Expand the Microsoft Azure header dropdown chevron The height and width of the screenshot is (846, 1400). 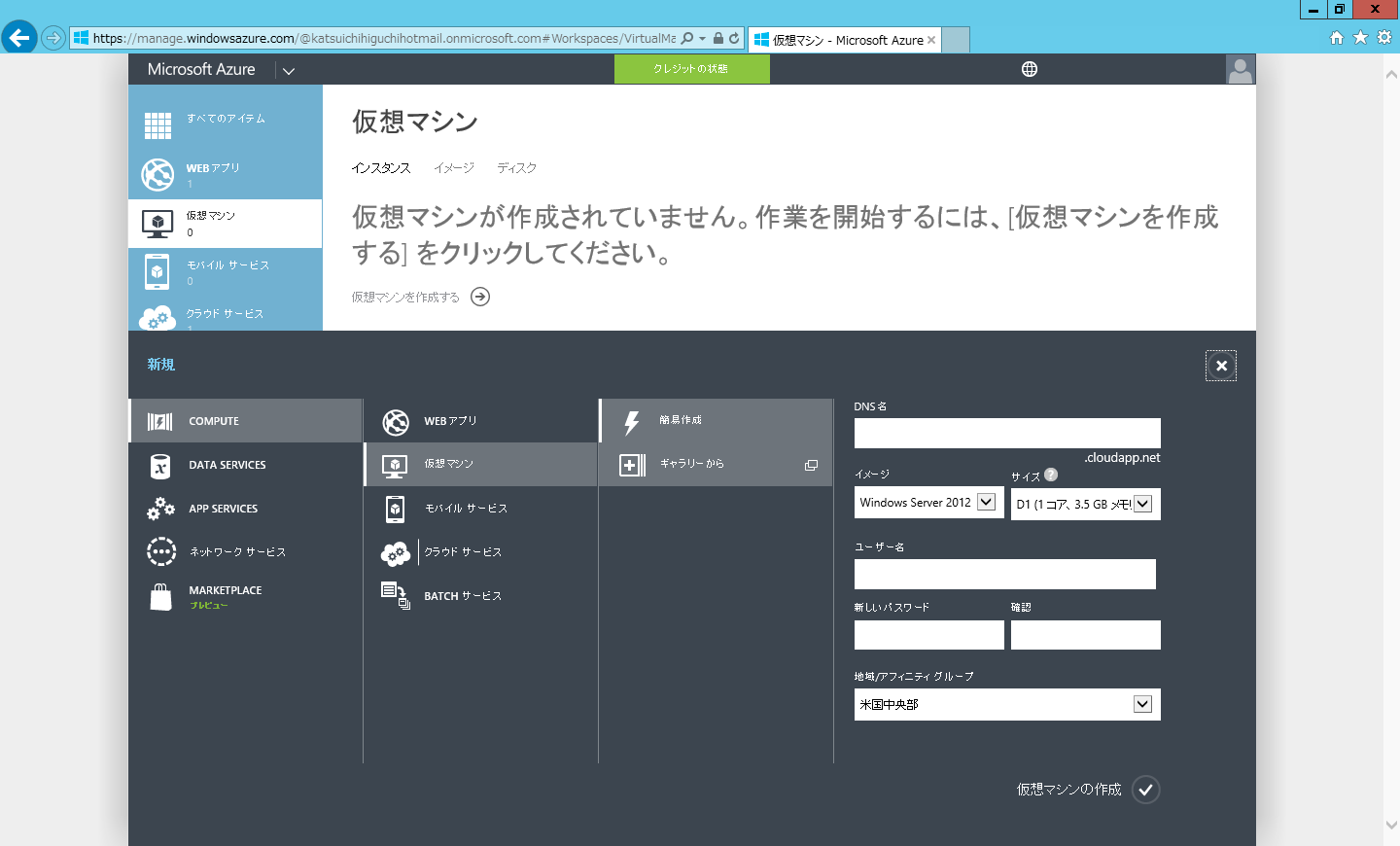289,71
